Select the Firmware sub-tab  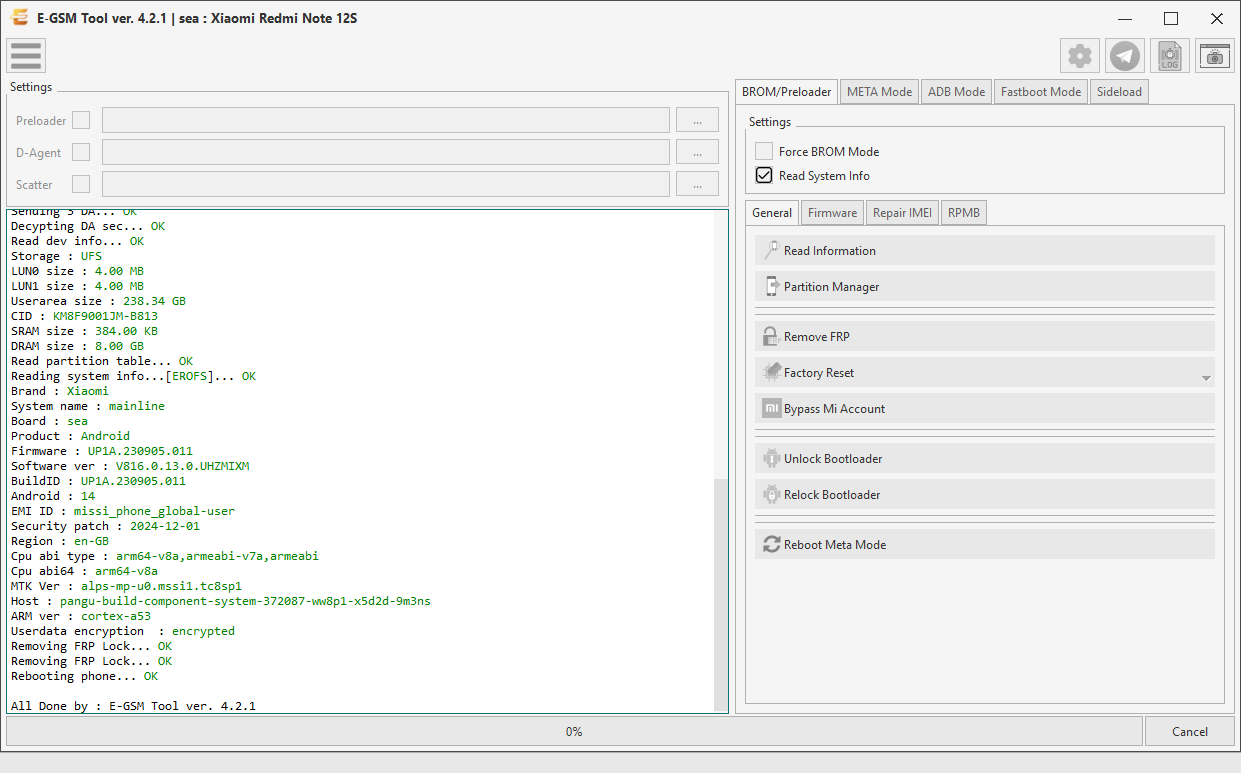point(832,212)
